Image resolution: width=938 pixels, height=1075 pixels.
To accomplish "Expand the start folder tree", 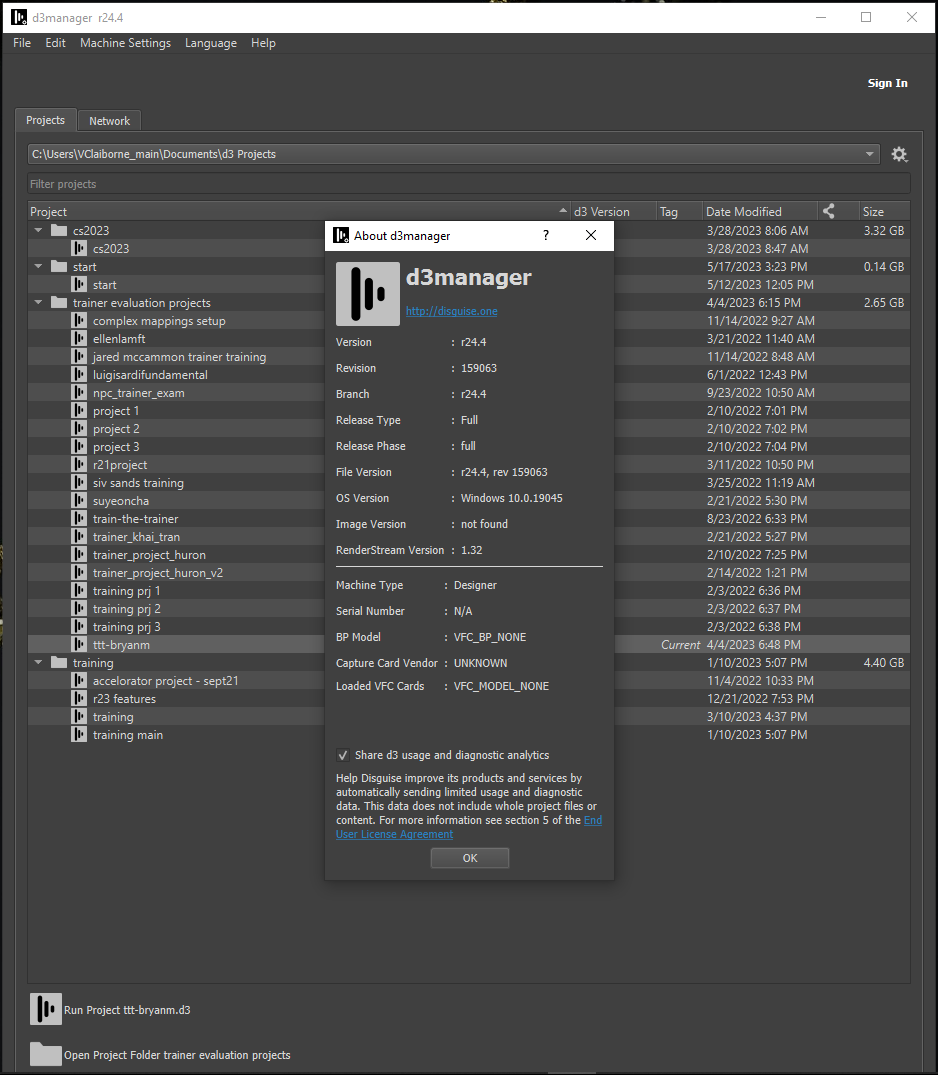I will pos(37,266).
